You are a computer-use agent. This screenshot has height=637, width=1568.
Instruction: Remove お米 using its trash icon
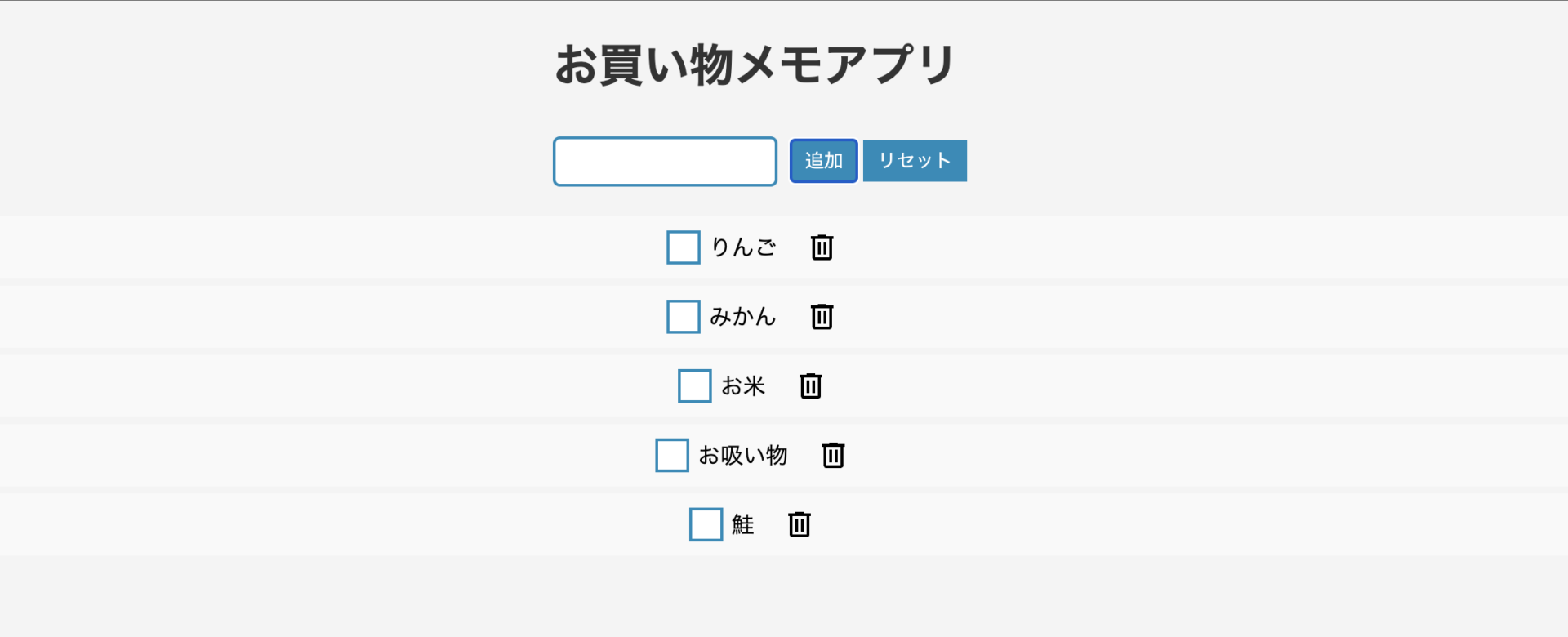tap(810, 386)
